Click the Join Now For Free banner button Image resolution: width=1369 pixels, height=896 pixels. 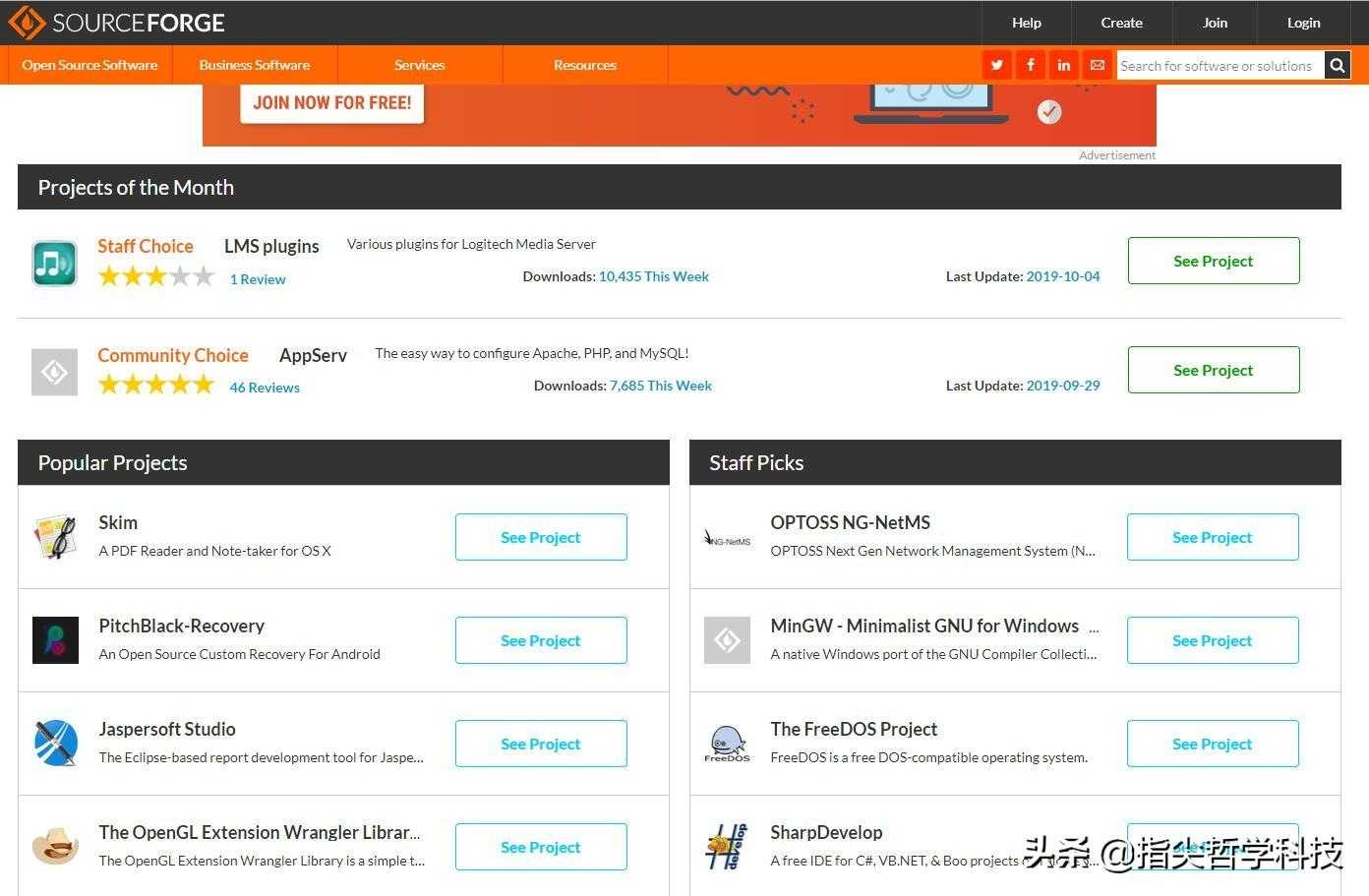tap(332, 102)
